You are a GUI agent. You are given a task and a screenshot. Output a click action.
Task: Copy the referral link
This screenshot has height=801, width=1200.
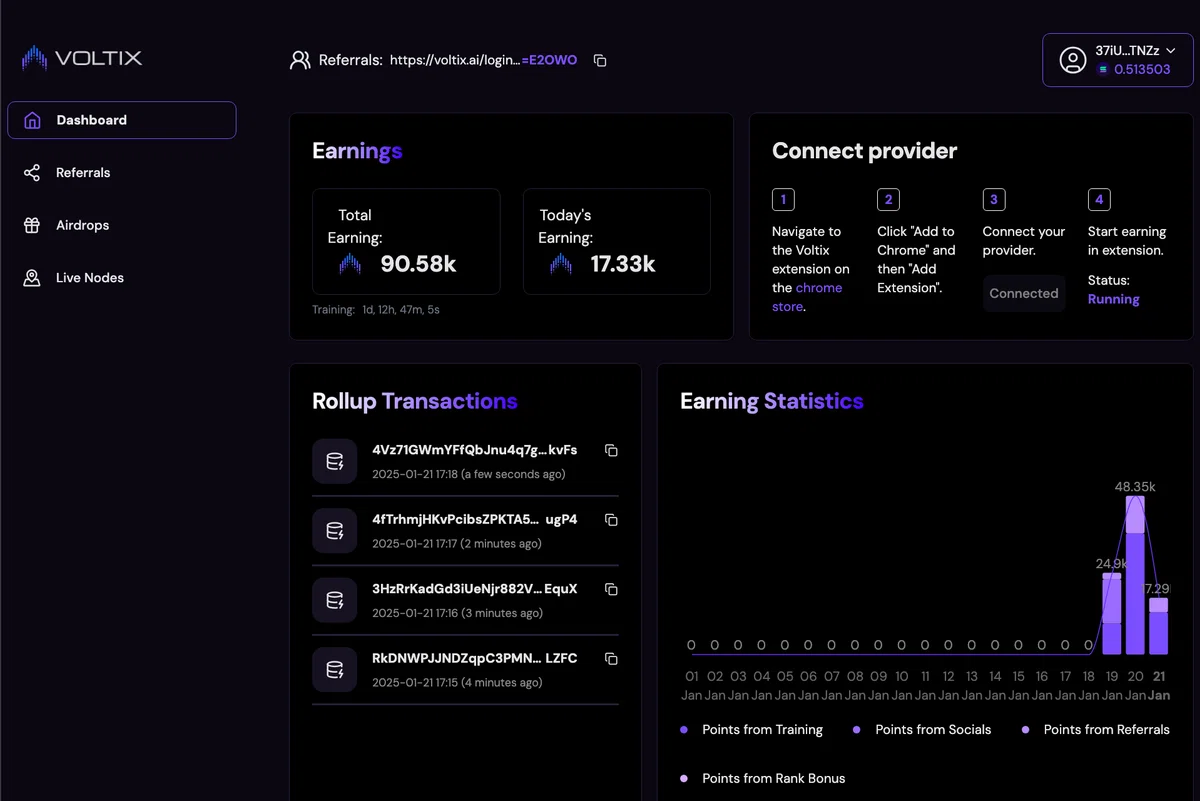point(600,60)
